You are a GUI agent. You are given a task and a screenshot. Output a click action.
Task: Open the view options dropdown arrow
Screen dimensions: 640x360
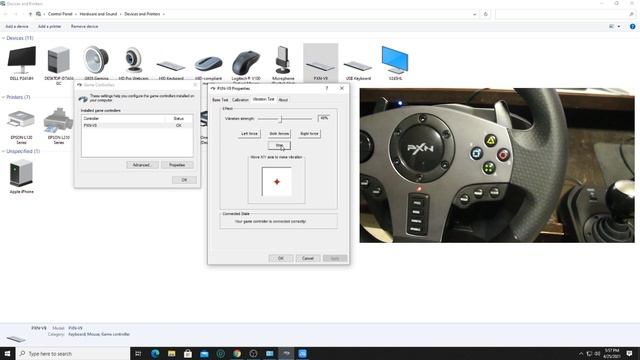pyautogui.click(x=619, y=27)
